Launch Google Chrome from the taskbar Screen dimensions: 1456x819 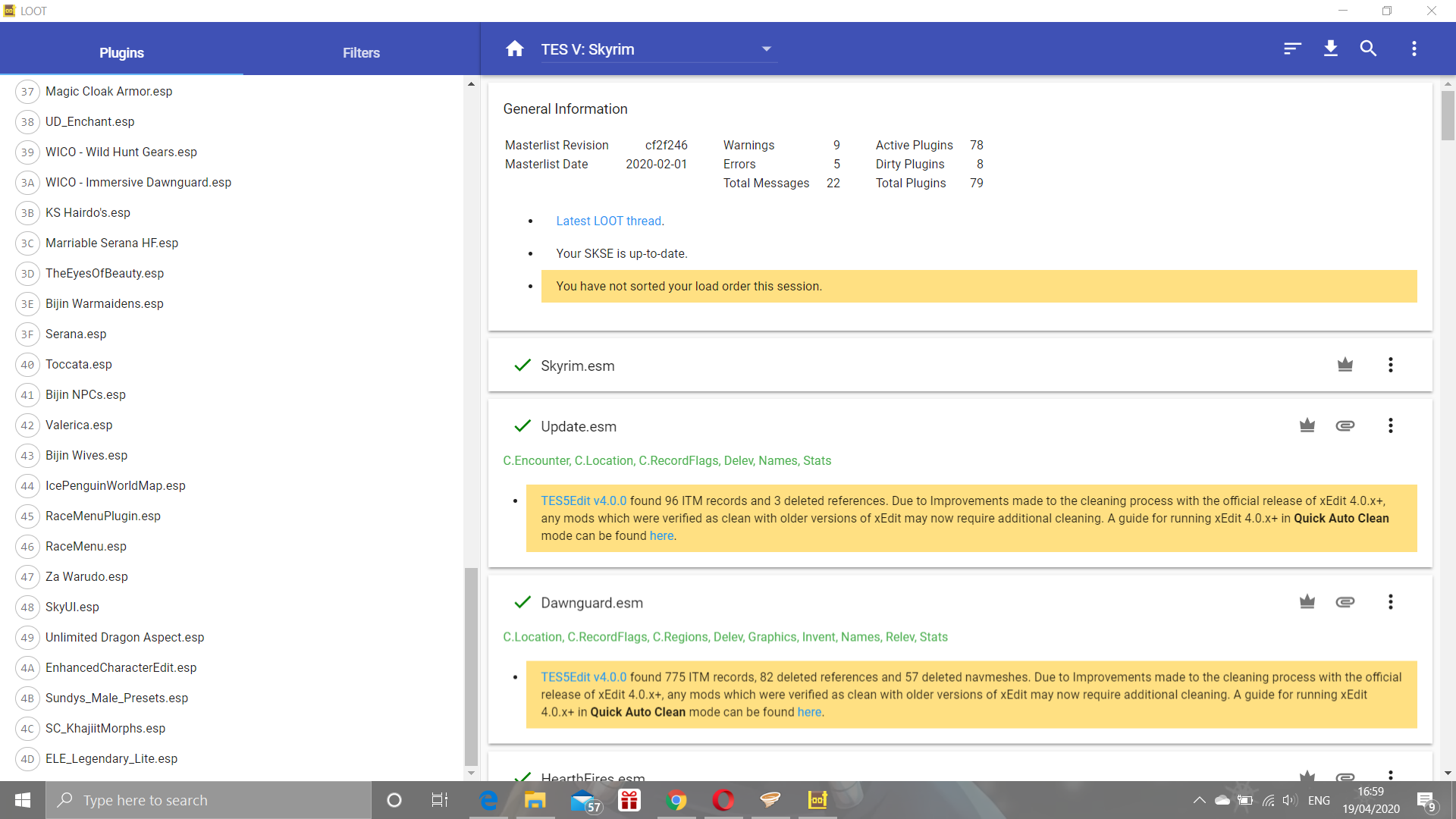(676, 800)
